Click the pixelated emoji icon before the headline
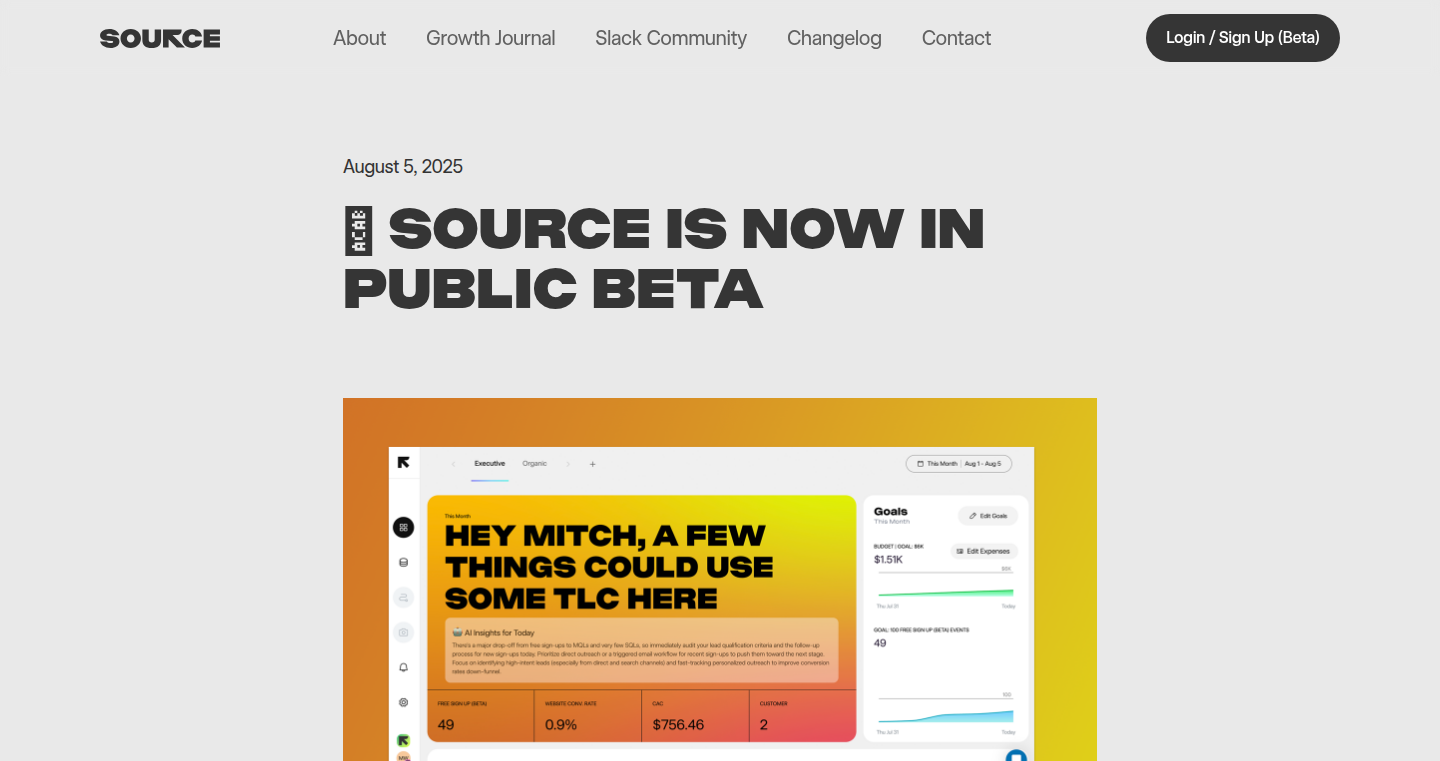1440x761 pixels. (x=358, y=230)
